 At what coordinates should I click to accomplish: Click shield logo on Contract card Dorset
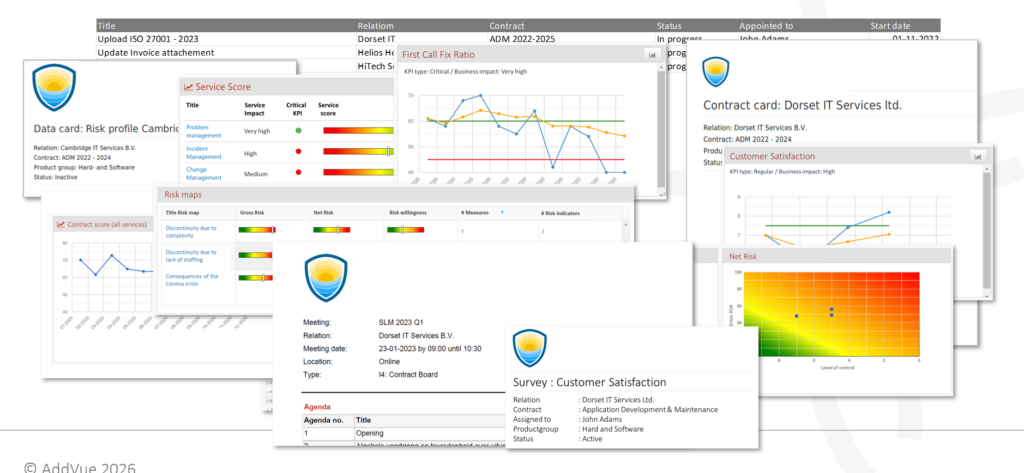point(715,72)
